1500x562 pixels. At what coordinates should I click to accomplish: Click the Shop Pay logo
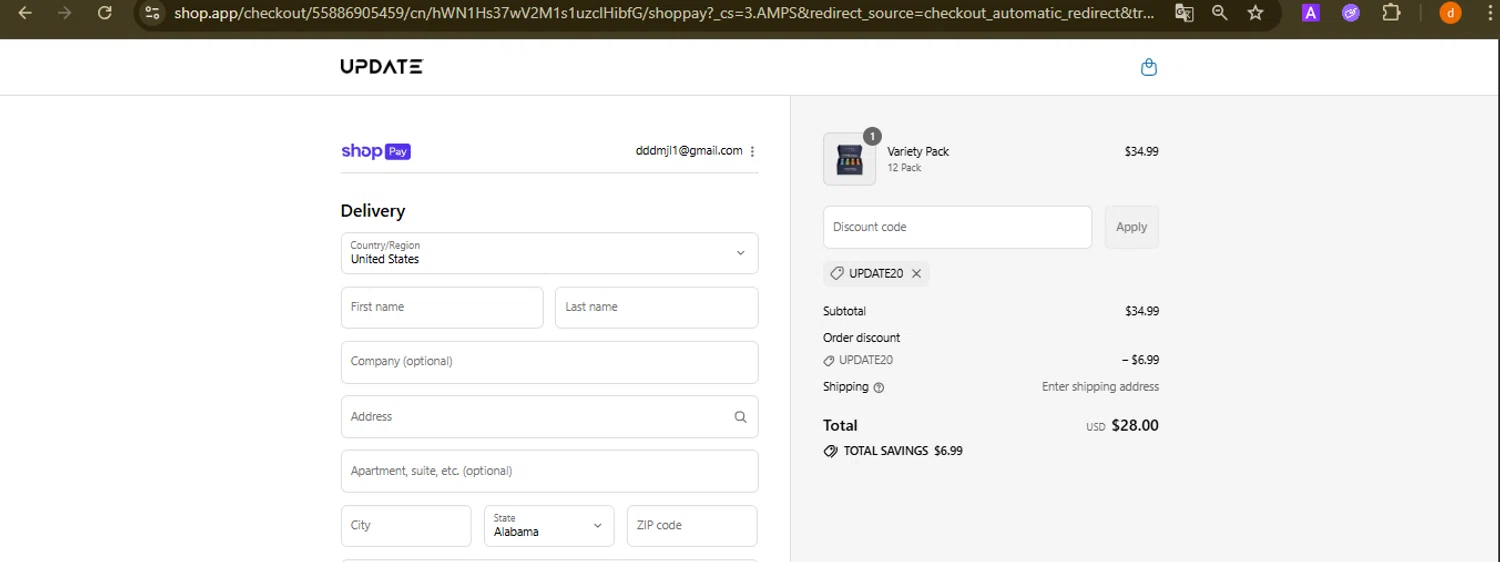pos(376,151)
